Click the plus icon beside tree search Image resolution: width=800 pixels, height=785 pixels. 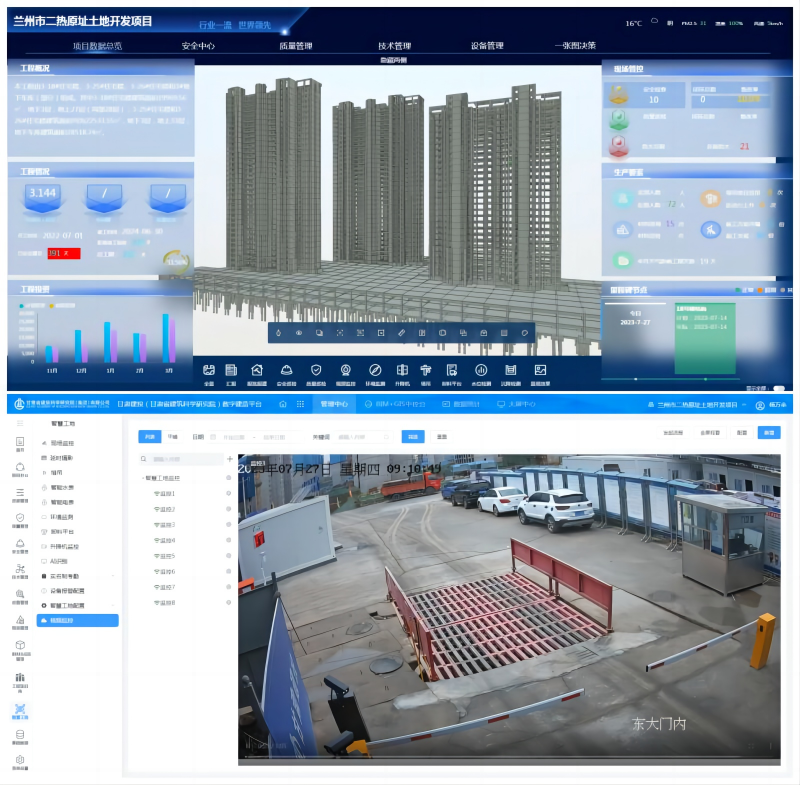[x=230, y=459]
